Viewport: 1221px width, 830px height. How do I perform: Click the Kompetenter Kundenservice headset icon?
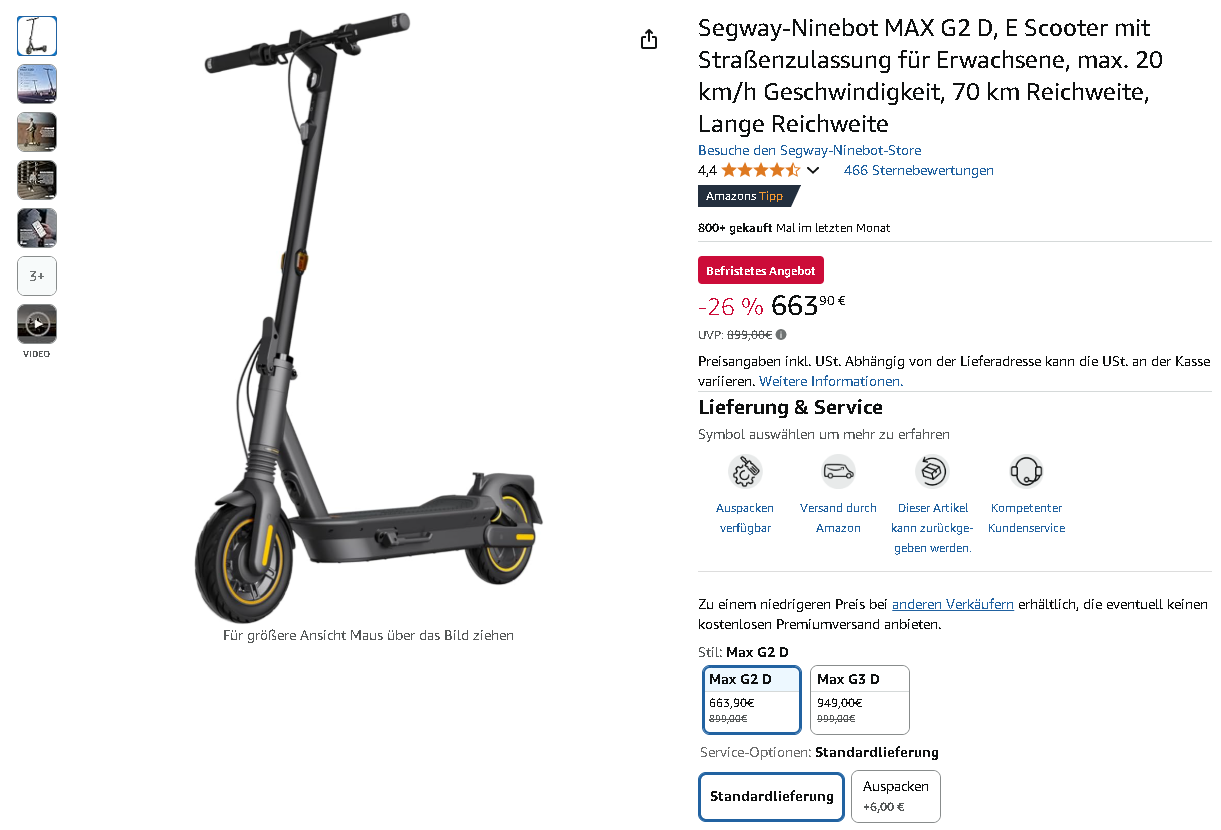(1026, 470)
